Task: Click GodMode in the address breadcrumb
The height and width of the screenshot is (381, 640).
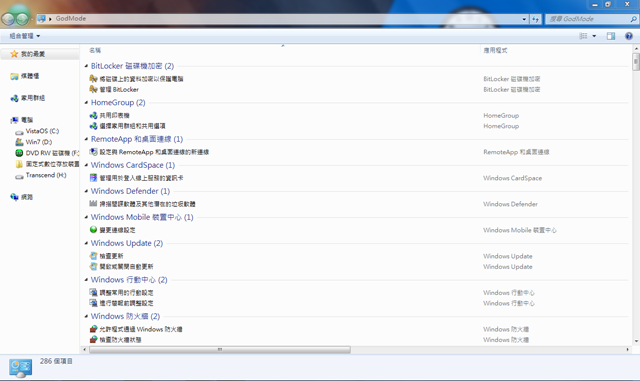Action: click(71, 18)
